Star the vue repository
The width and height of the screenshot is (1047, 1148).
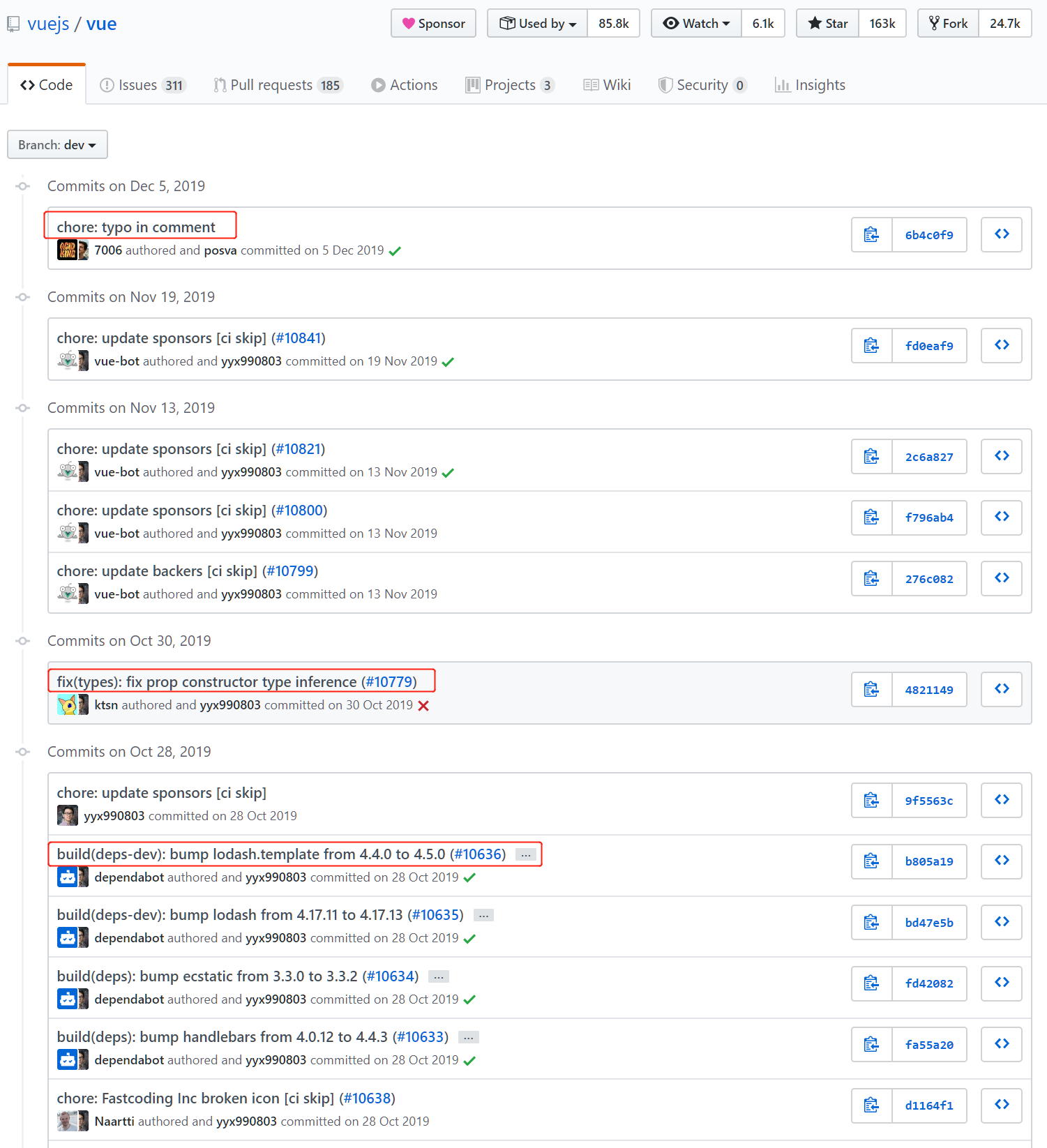(x=828, y=24)
